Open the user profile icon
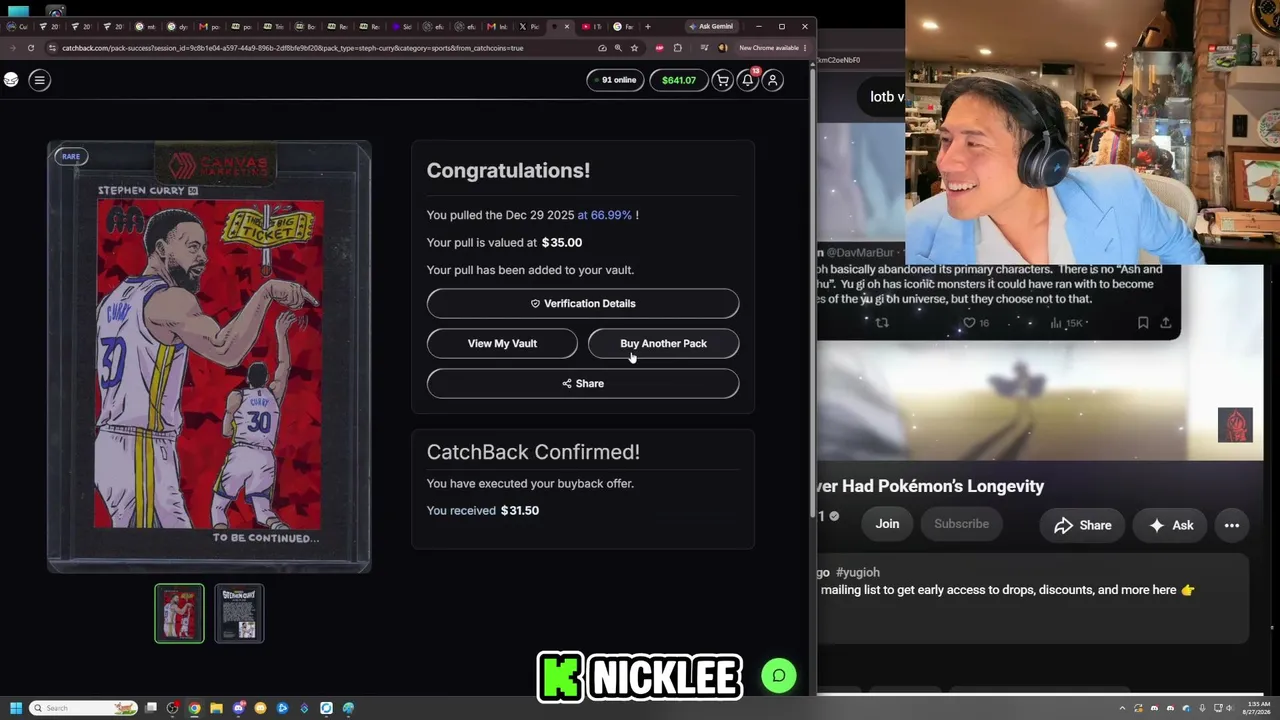1280x720 pixels. pos(773,80)
